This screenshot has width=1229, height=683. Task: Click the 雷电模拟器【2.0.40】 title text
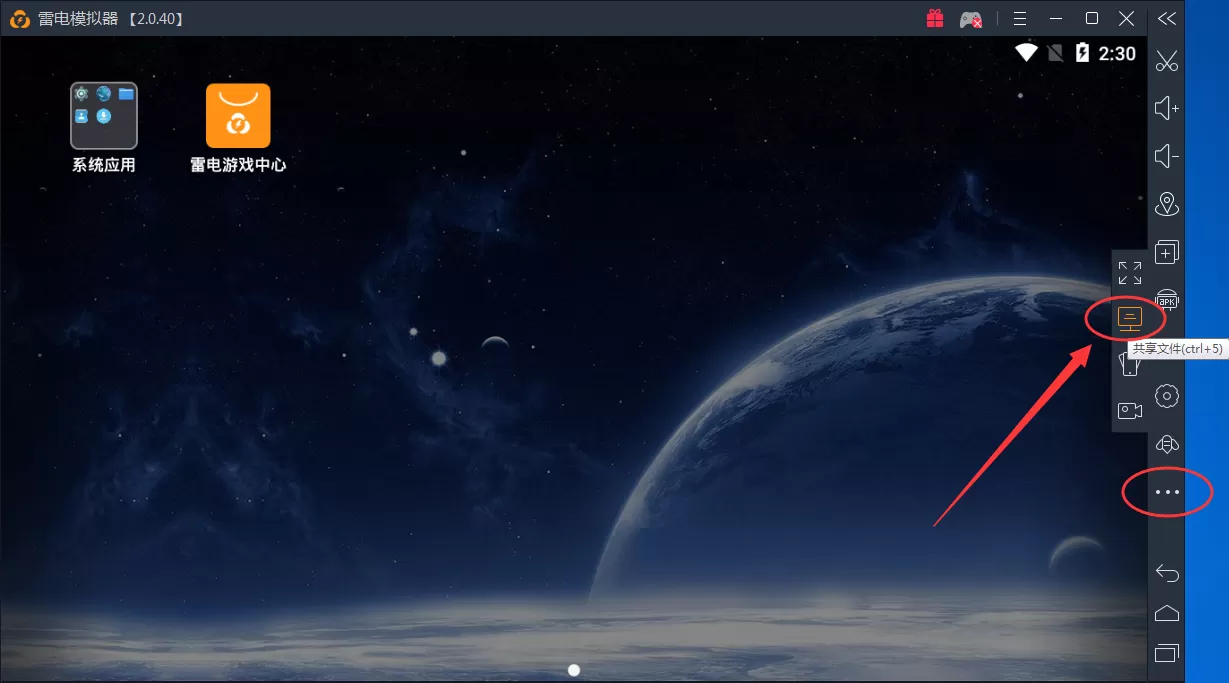113,19
